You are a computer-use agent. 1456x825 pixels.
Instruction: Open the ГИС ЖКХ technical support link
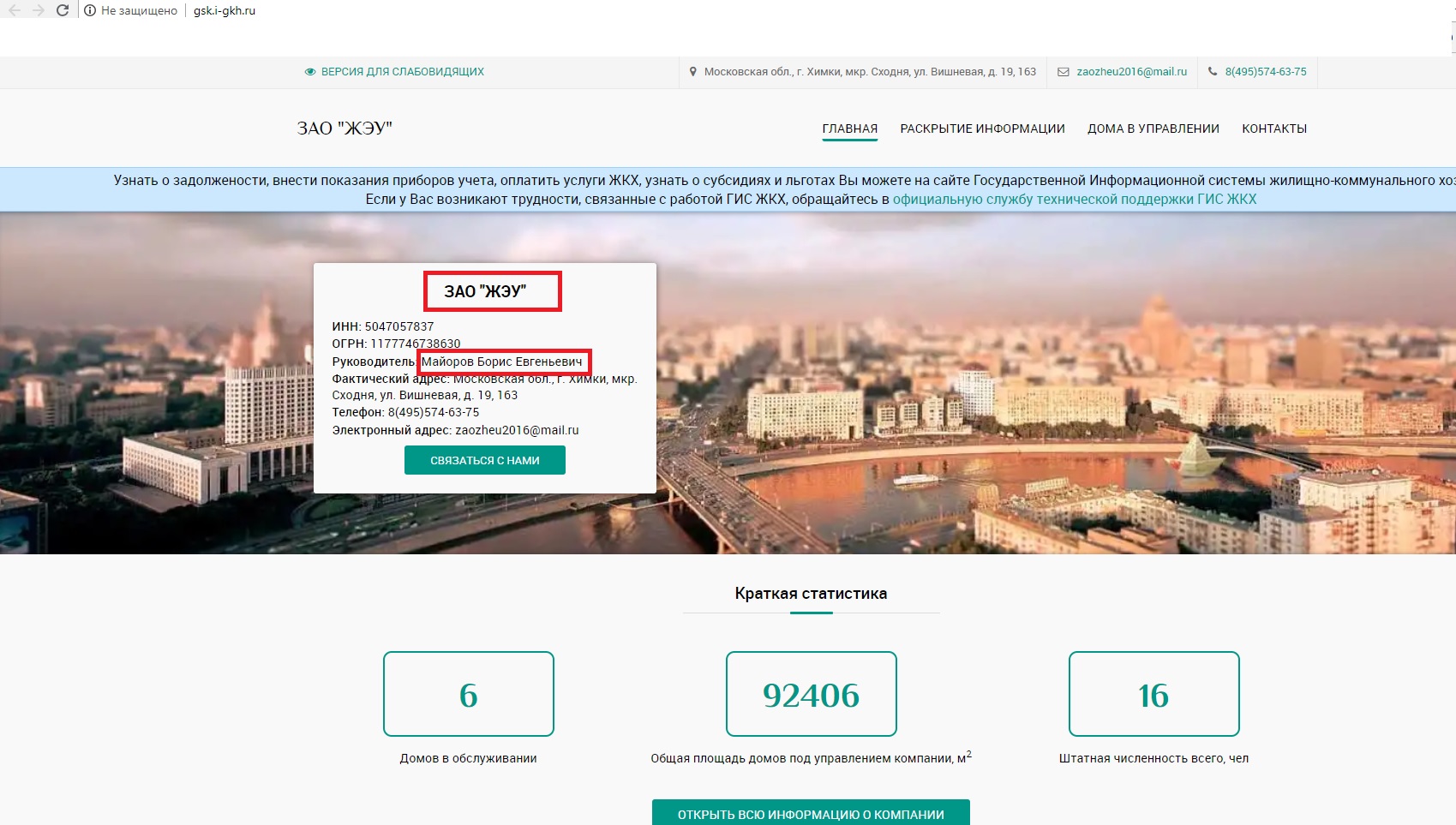click(x=1075, y=199)
